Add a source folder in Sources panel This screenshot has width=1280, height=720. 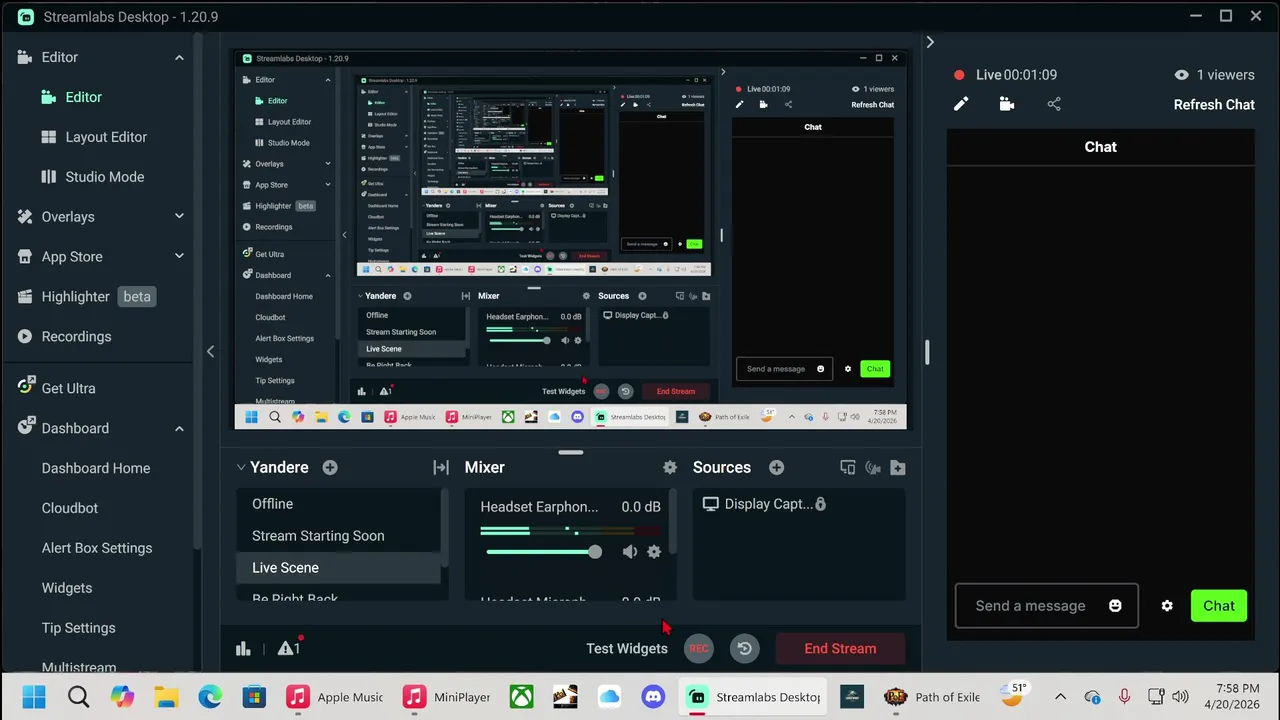(898, 467)
